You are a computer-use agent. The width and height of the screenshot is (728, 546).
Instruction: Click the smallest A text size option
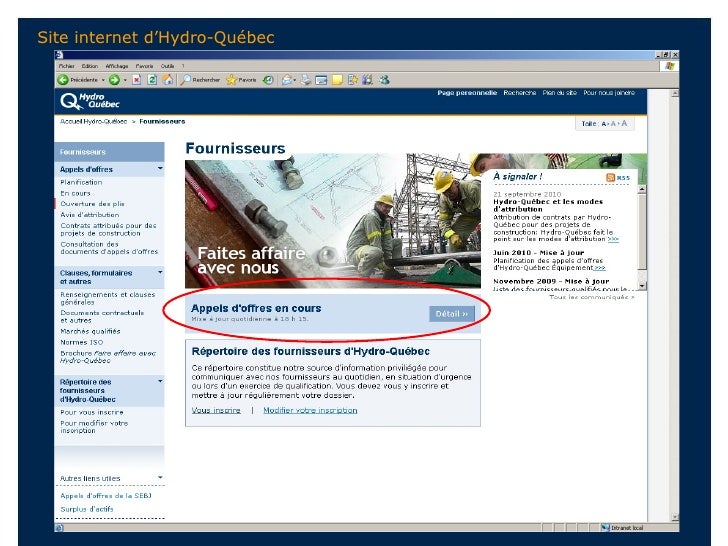(x=604, y=124)
